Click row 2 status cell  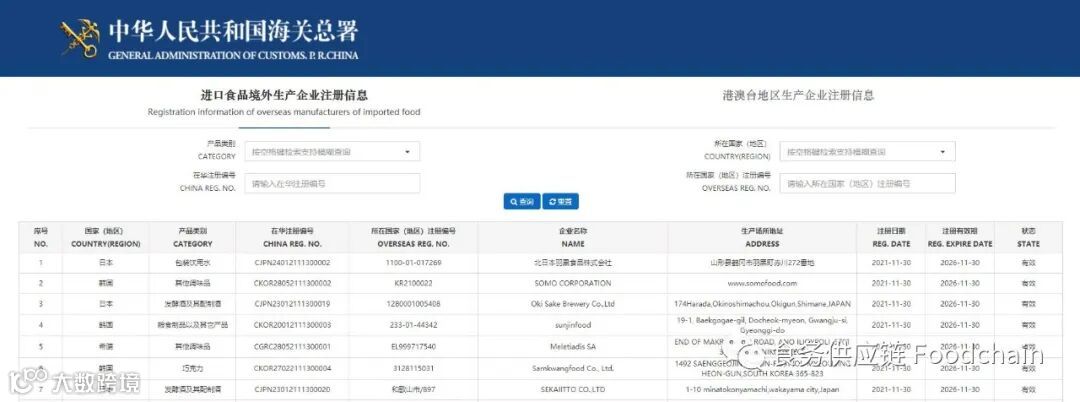coord(1028,283)
